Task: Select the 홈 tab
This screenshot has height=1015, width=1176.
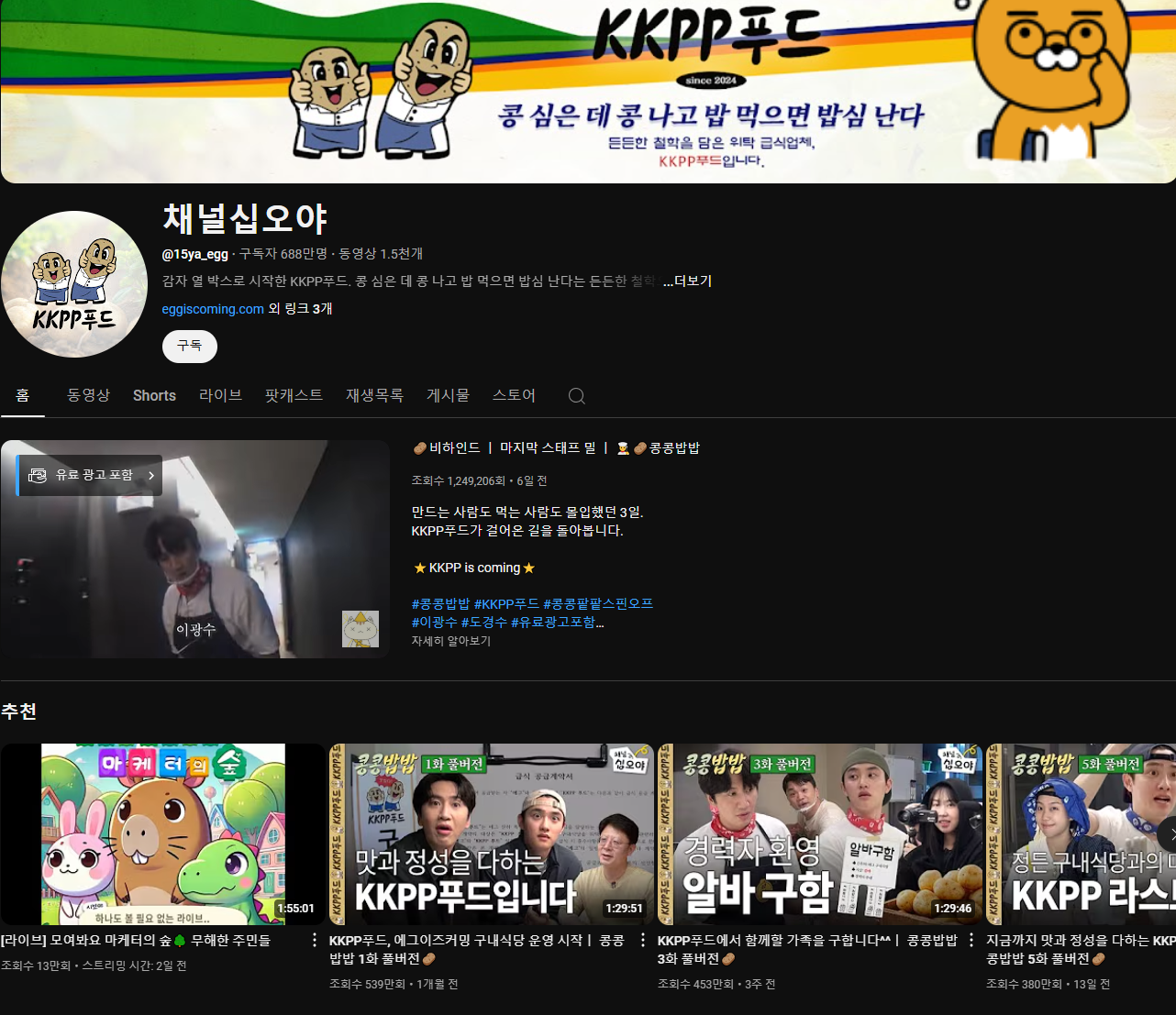Action: click(x=23, y=395)
